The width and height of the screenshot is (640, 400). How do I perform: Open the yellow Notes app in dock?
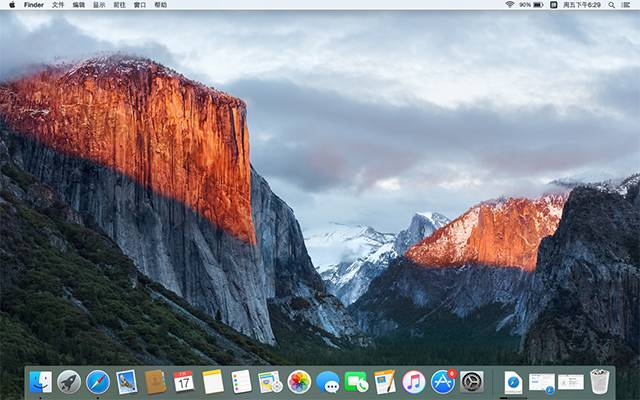[x=212, y=381]
